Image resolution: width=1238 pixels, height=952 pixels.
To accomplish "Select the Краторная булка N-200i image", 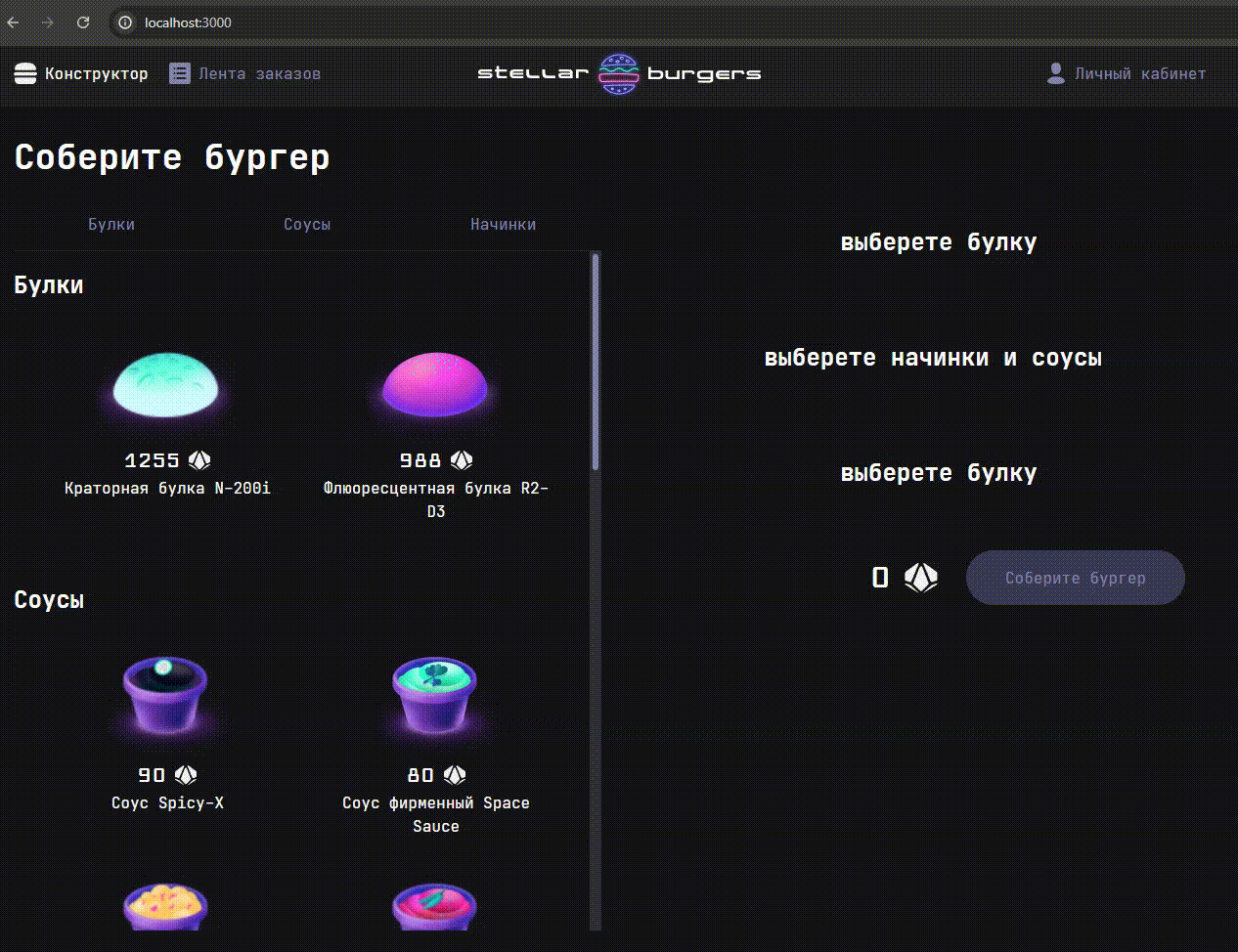I will click(x=166, y=383).
